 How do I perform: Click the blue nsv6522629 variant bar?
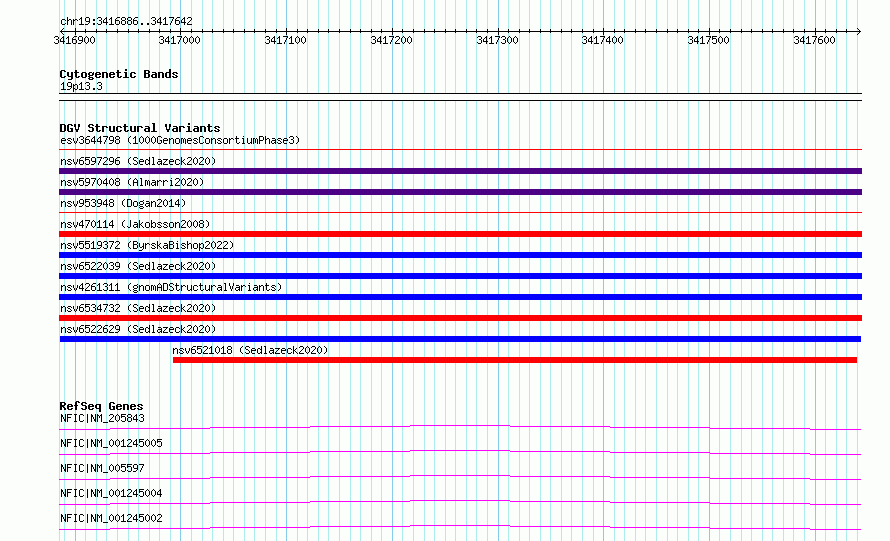(460, 339)
